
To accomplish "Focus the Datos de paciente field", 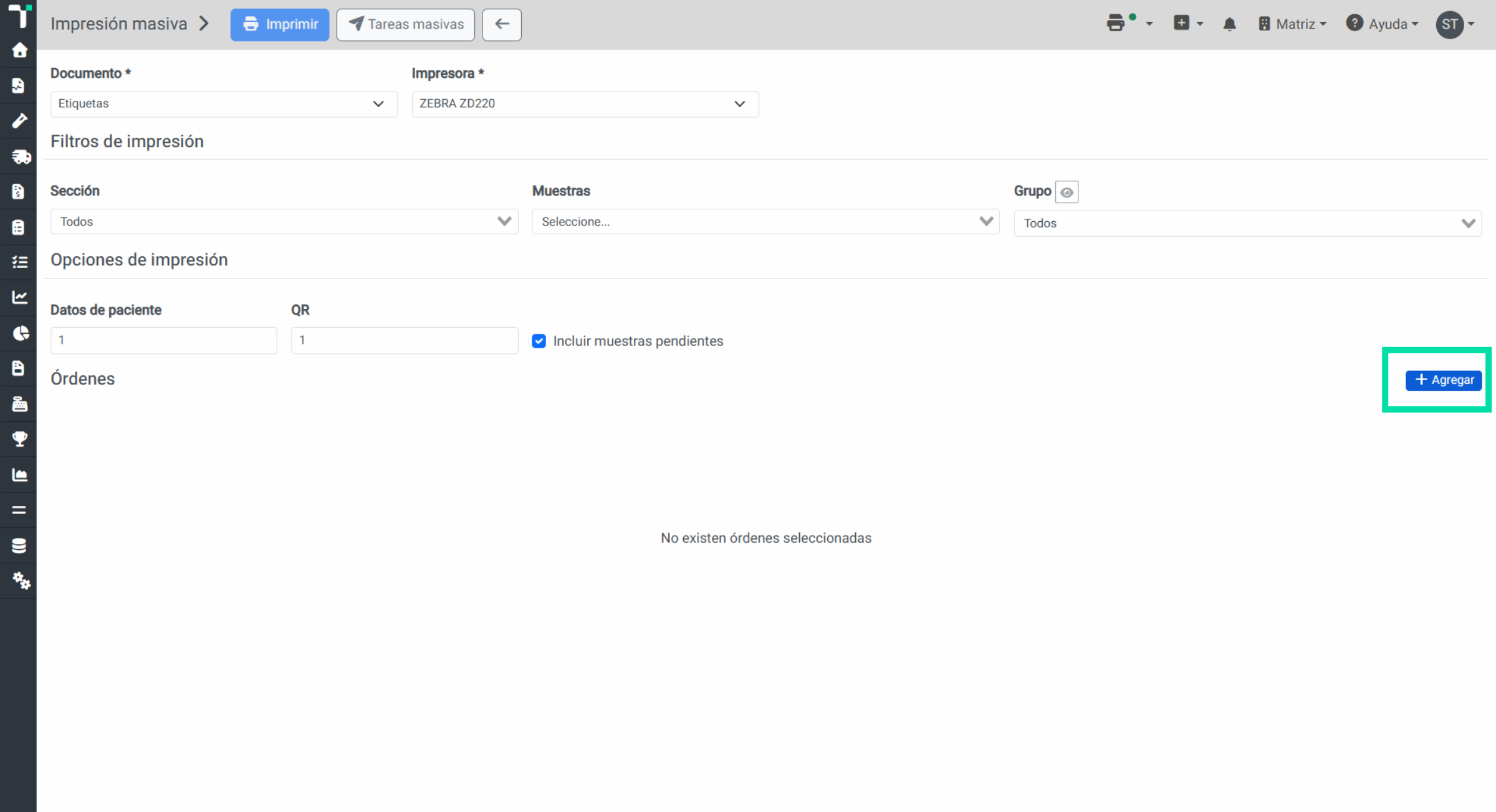I will coord(163,340).
